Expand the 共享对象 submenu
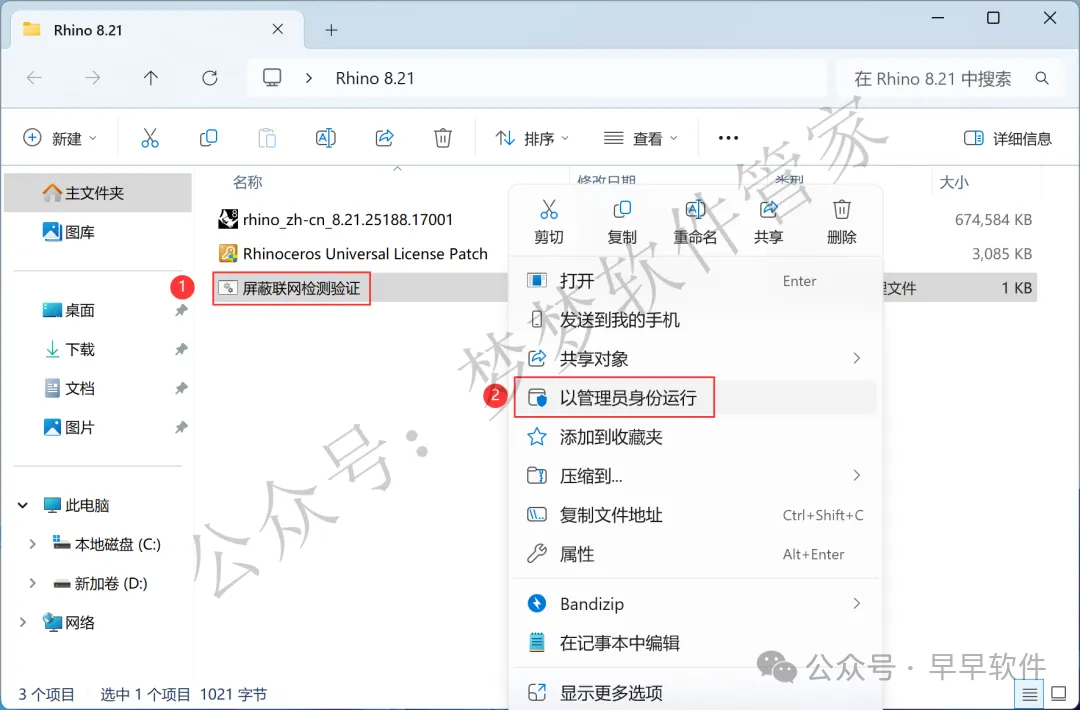Screen dimensions: 1080x710 (856, 358)
